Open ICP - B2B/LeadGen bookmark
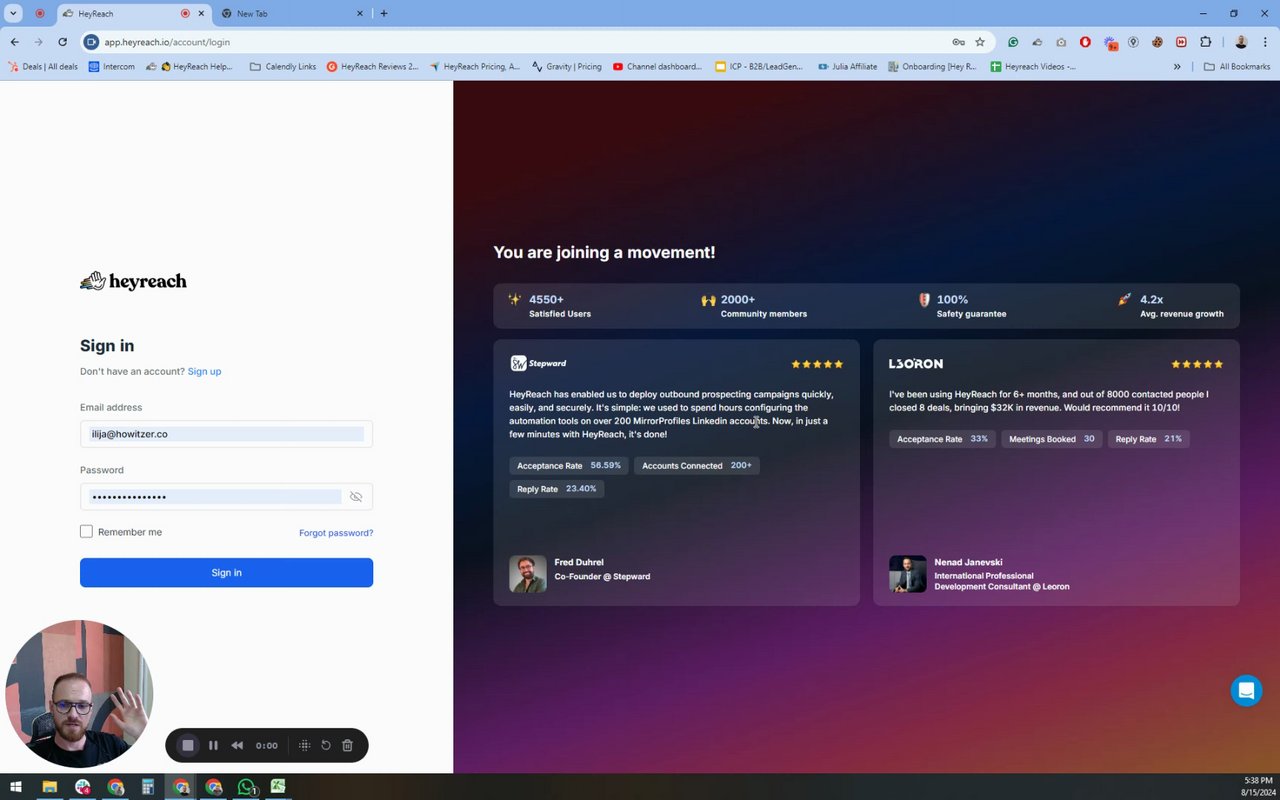Viewport: 1280px width, 800px height. pos(759,67)
